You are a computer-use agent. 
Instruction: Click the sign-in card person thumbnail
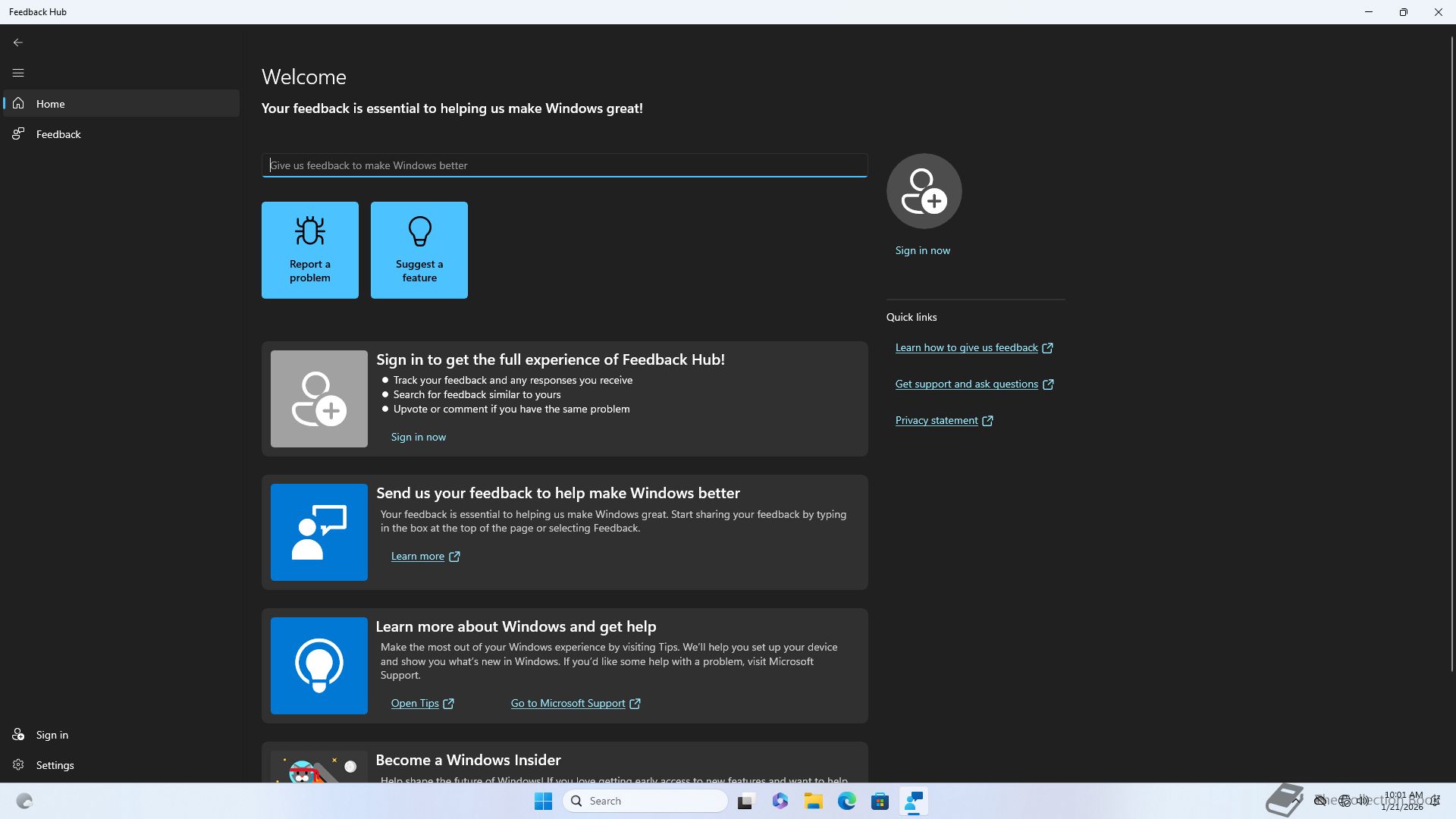coord(319,399)
